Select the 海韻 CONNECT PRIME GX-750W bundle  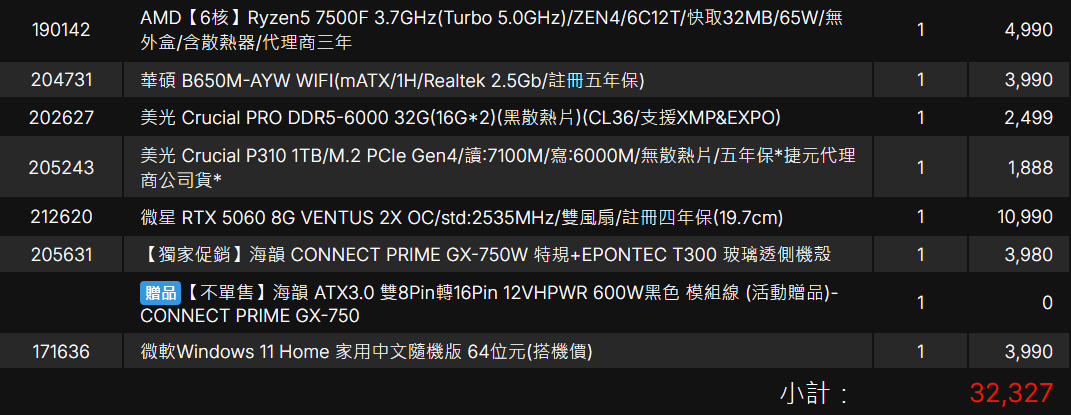coord(485,255)
